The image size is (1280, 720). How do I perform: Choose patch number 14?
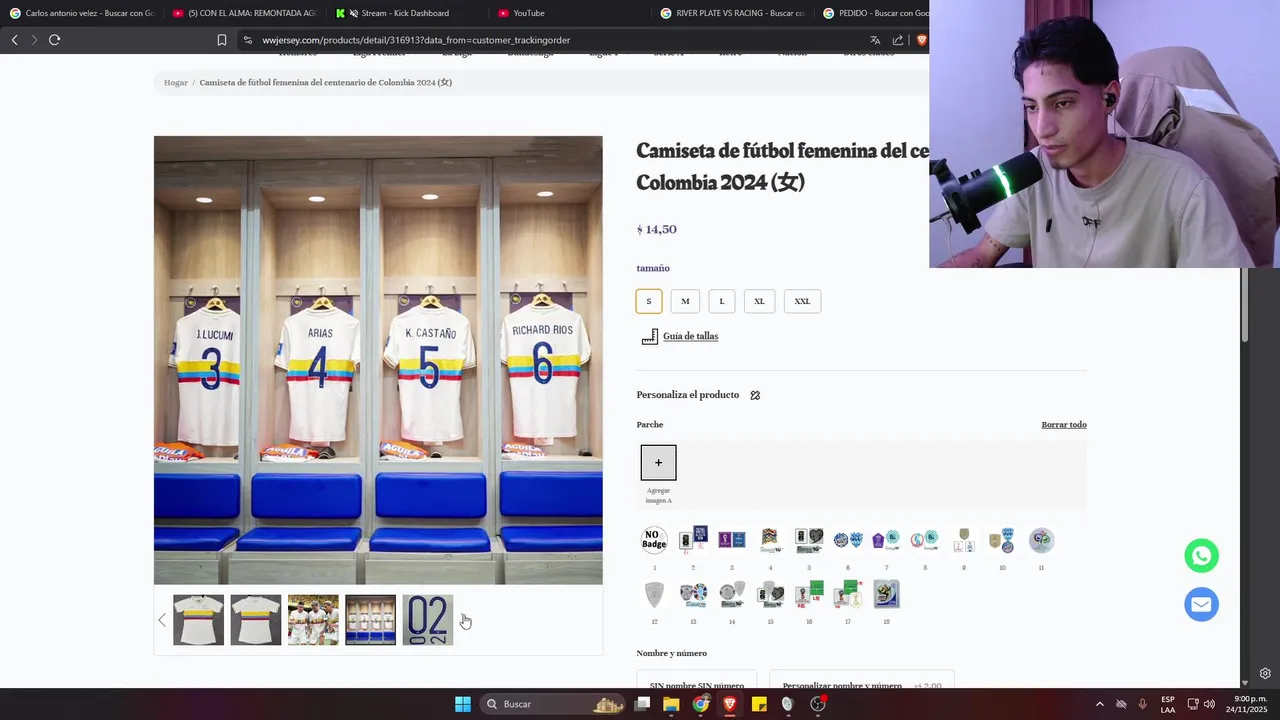click(x=732, y=594)
